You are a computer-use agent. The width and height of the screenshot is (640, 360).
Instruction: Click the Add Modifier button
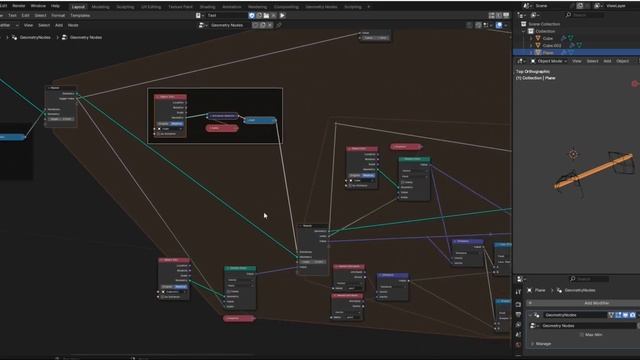pyautogui.click(x=584, y=303)
